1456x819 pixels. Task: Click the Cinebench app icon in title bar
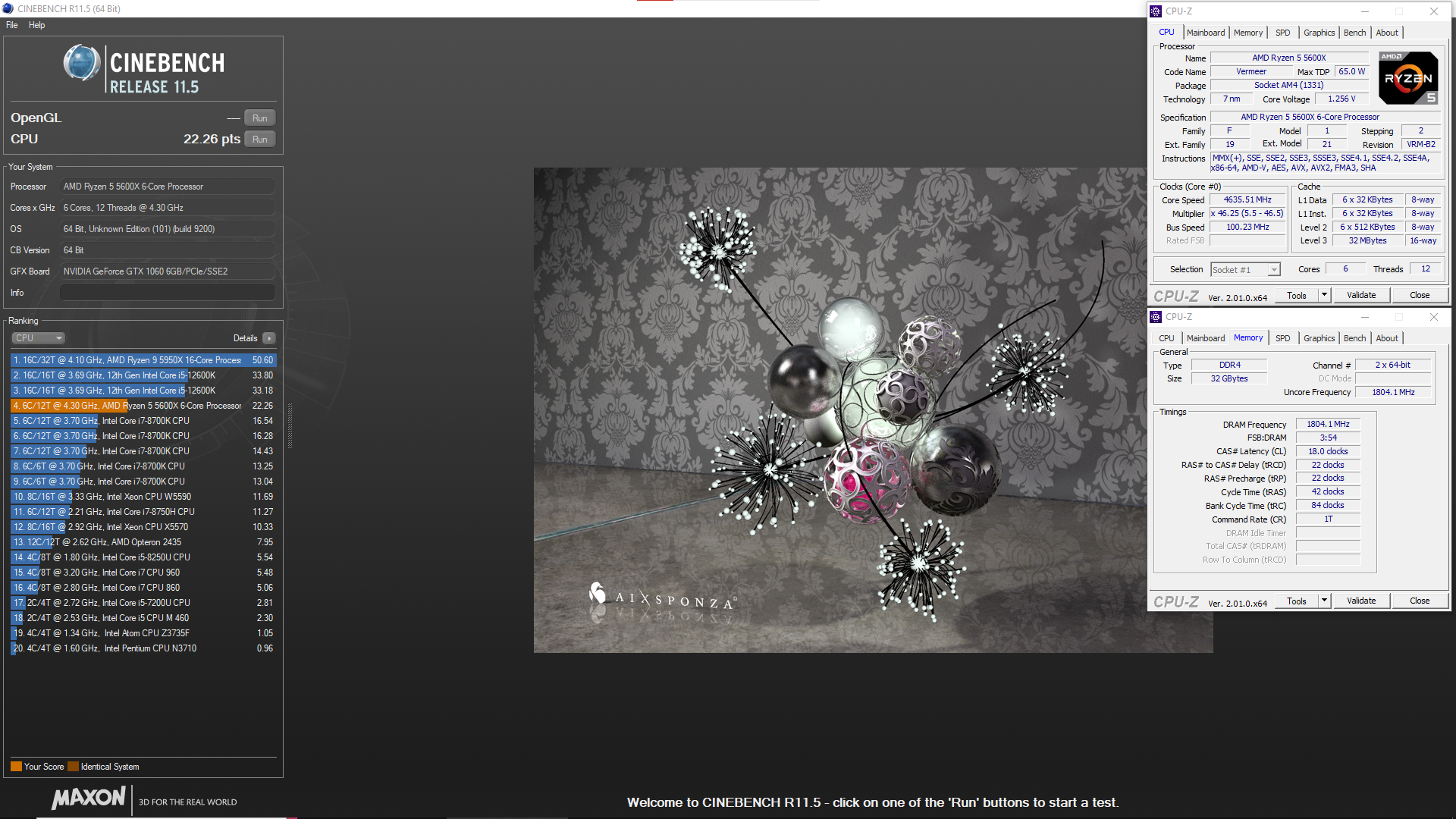tap(8, 8)
